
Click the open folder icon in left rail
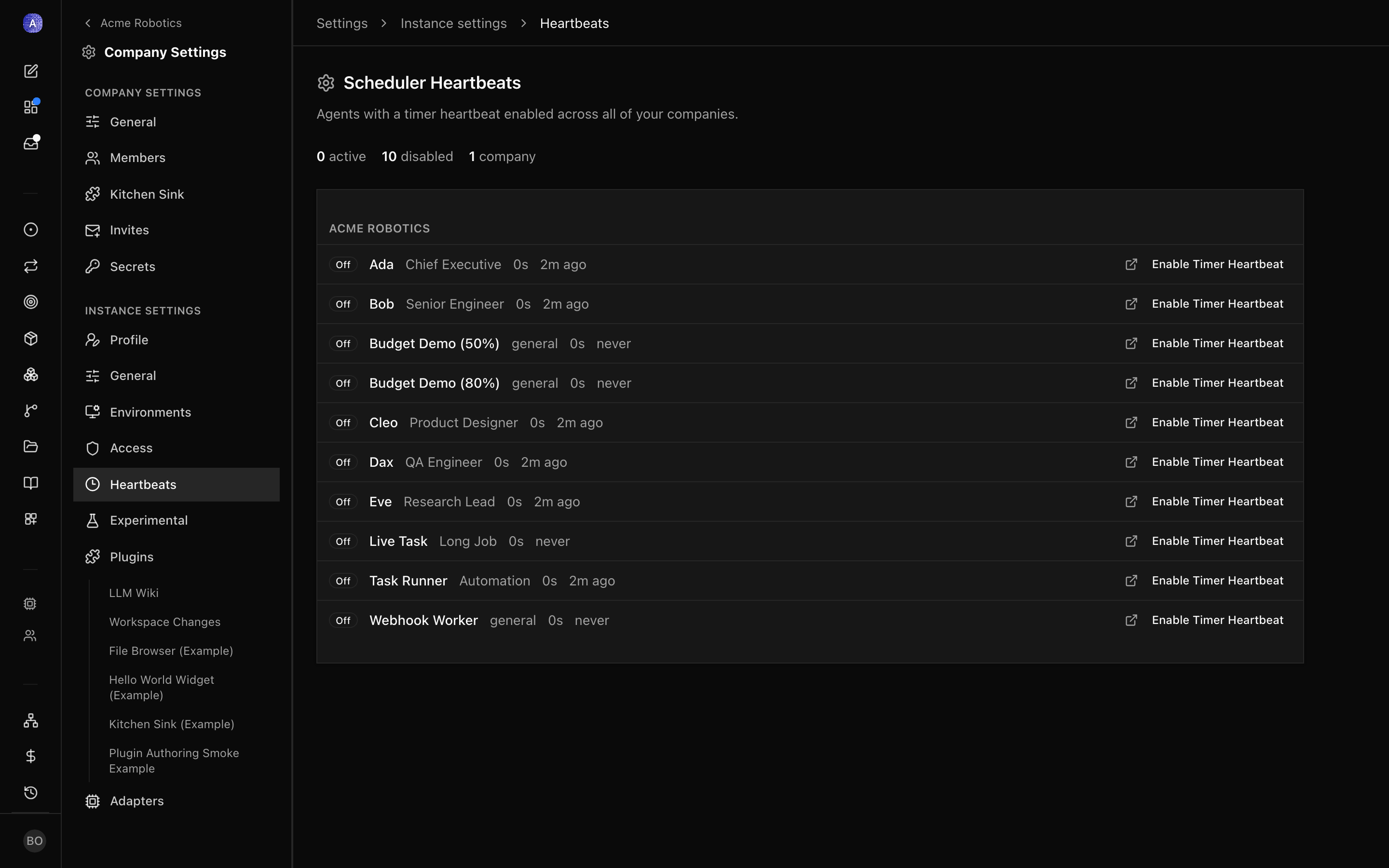coord(31,446)
